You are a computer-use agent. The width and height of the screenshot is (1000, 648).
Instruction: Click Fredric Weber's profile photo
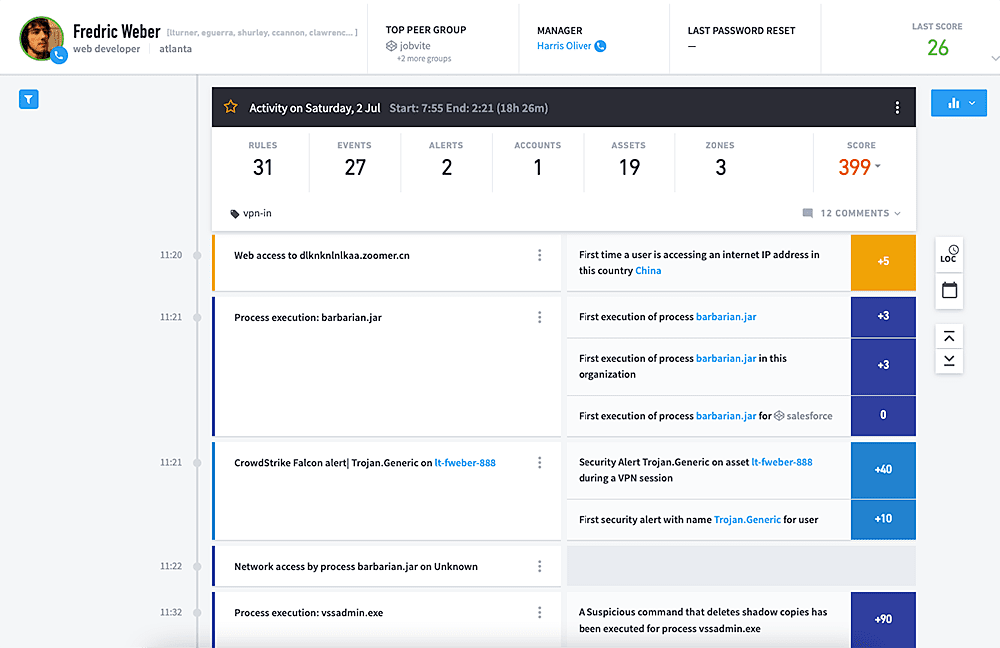click(41, 39)
